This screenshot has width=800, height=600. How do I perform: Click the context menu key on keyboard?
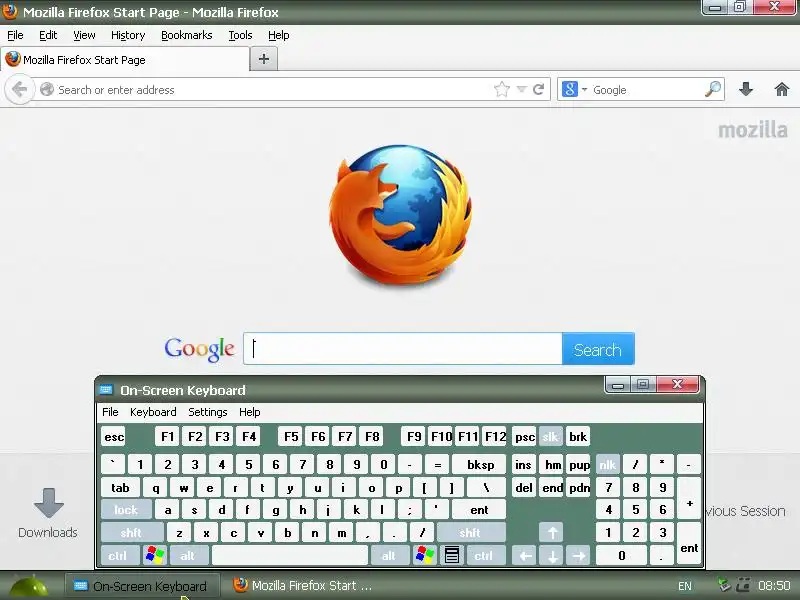click(452, 555)
